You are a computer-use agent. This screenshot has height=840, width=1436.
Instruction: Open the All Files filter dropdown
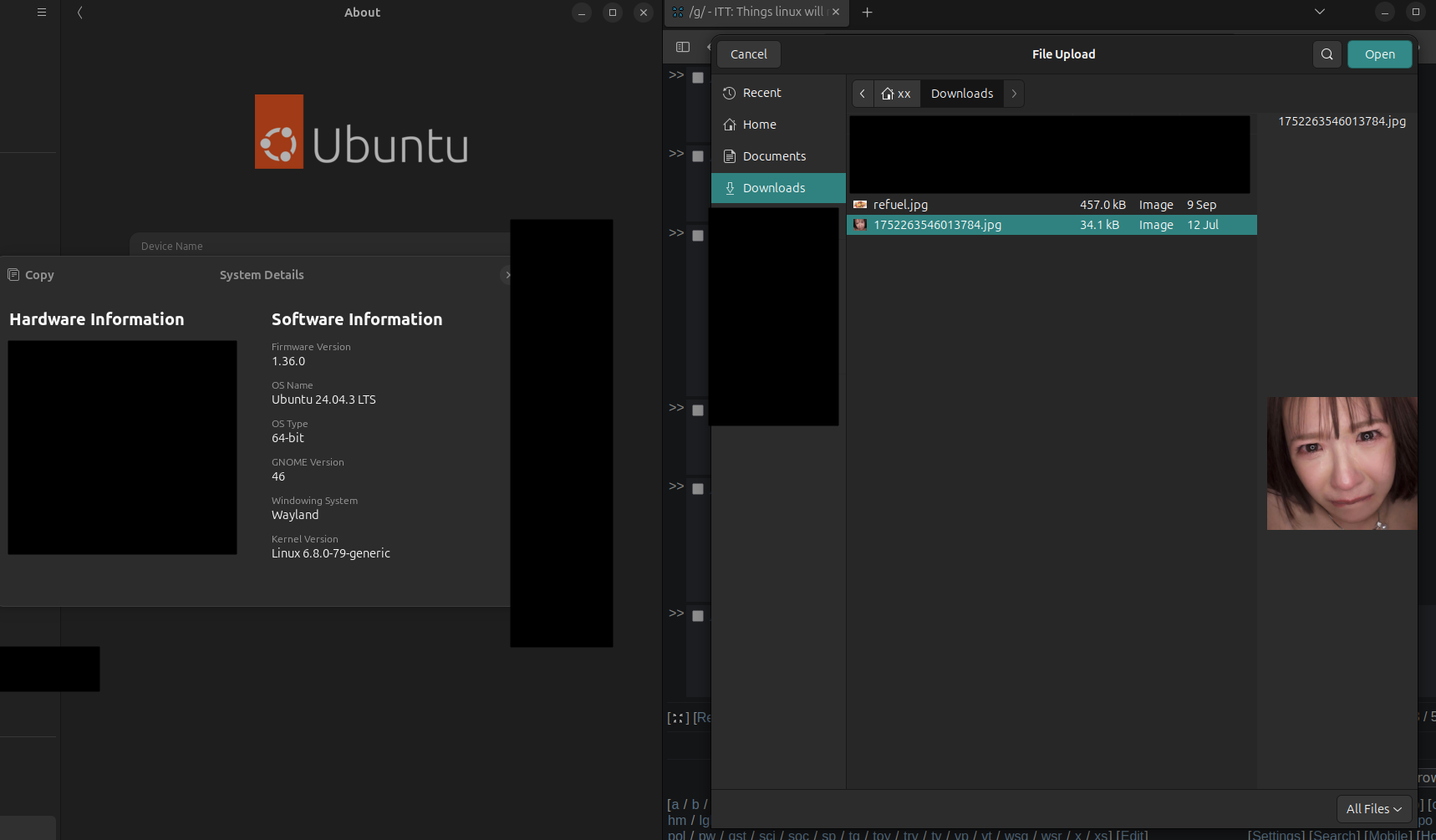click(1374, 809)
